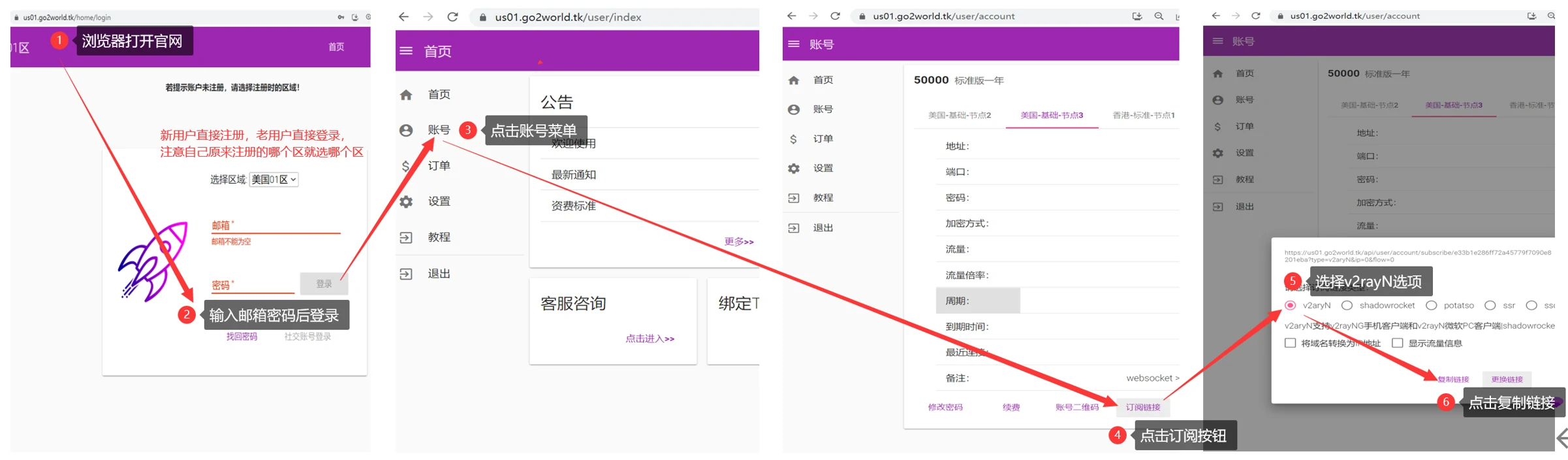Click person icon beside 账号 on the user/index page
The height and width of the screenshot is (460, 1568).
click(406, 131)
